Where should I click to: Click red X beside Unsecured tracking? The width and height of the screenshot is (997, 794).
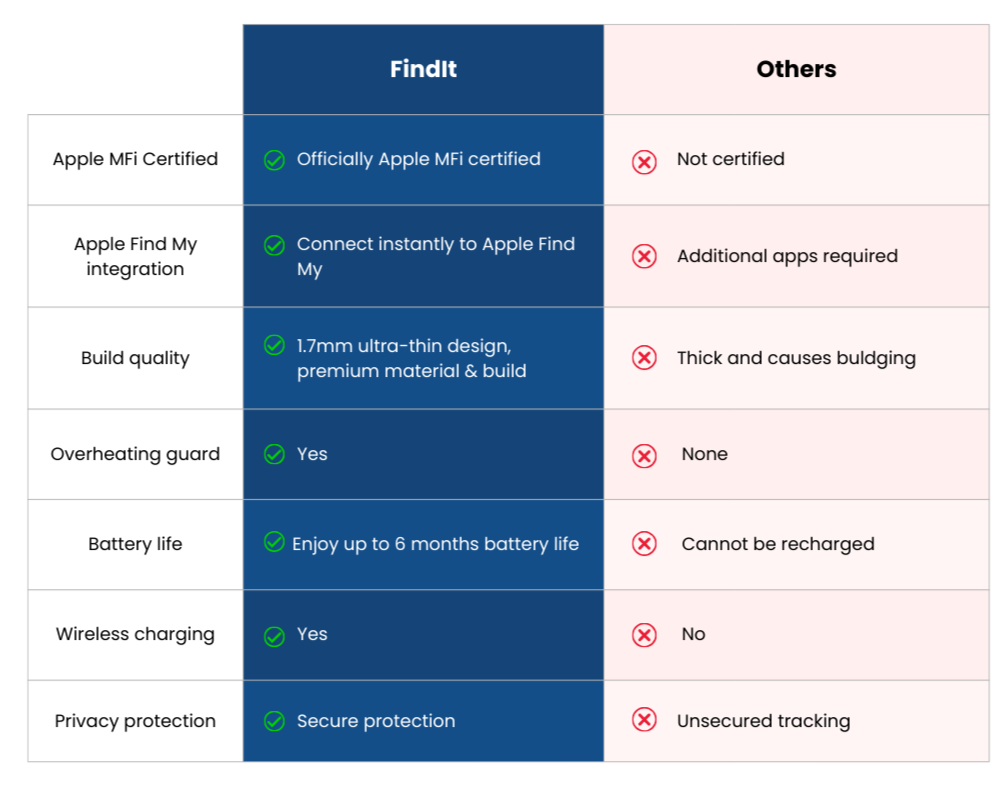click(644, 720)
